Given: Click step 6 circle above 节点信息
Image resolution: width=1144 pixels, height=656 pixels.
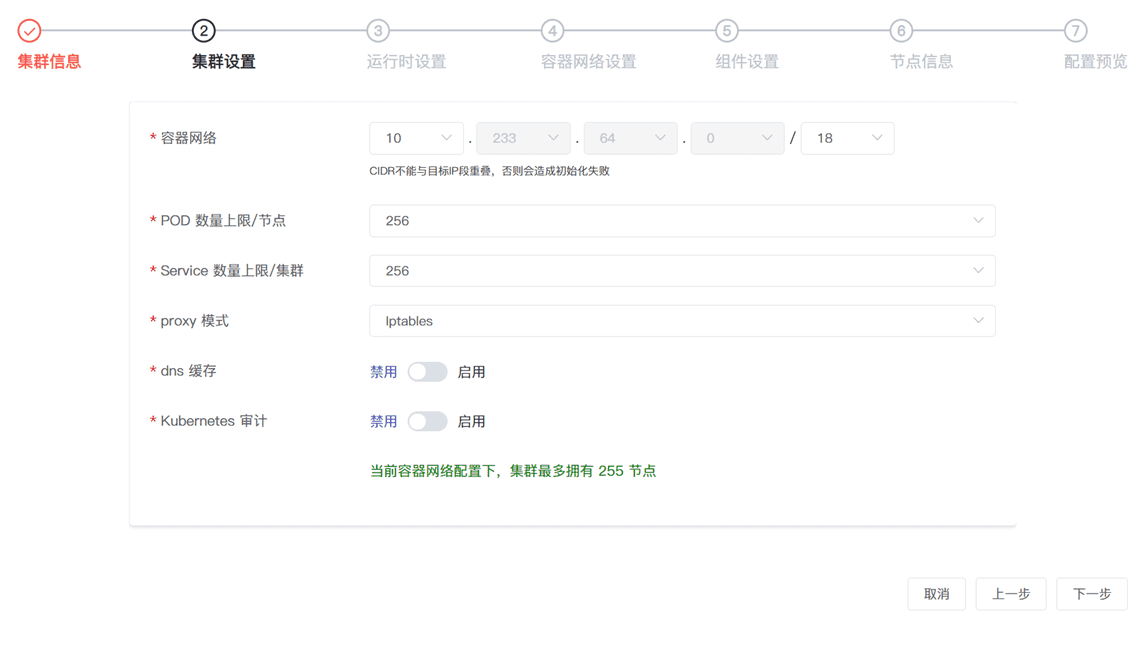Looking at the screenshot, I should [901, 31].
